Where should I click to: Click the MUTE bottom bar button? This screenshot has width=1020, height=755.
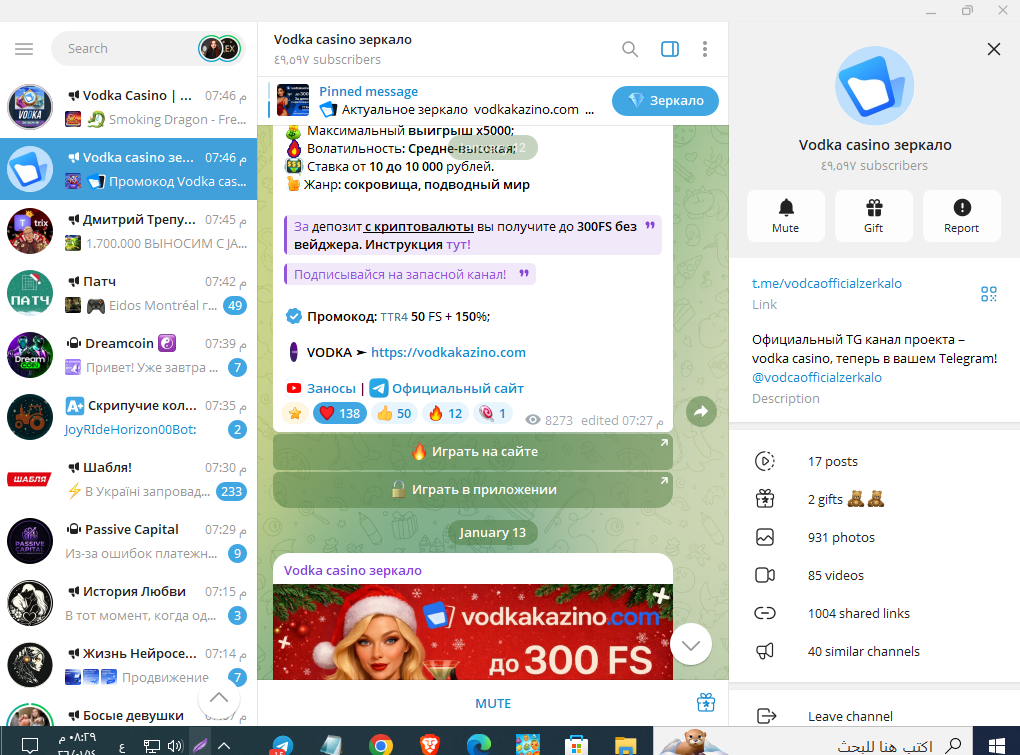coord(493,704)
